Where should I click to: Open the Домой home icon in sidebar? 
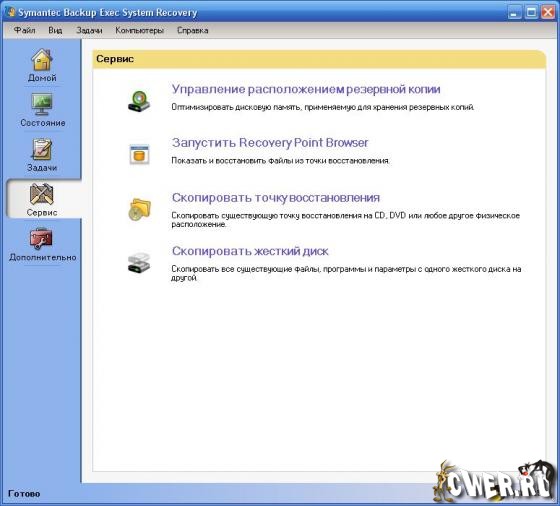42,59
